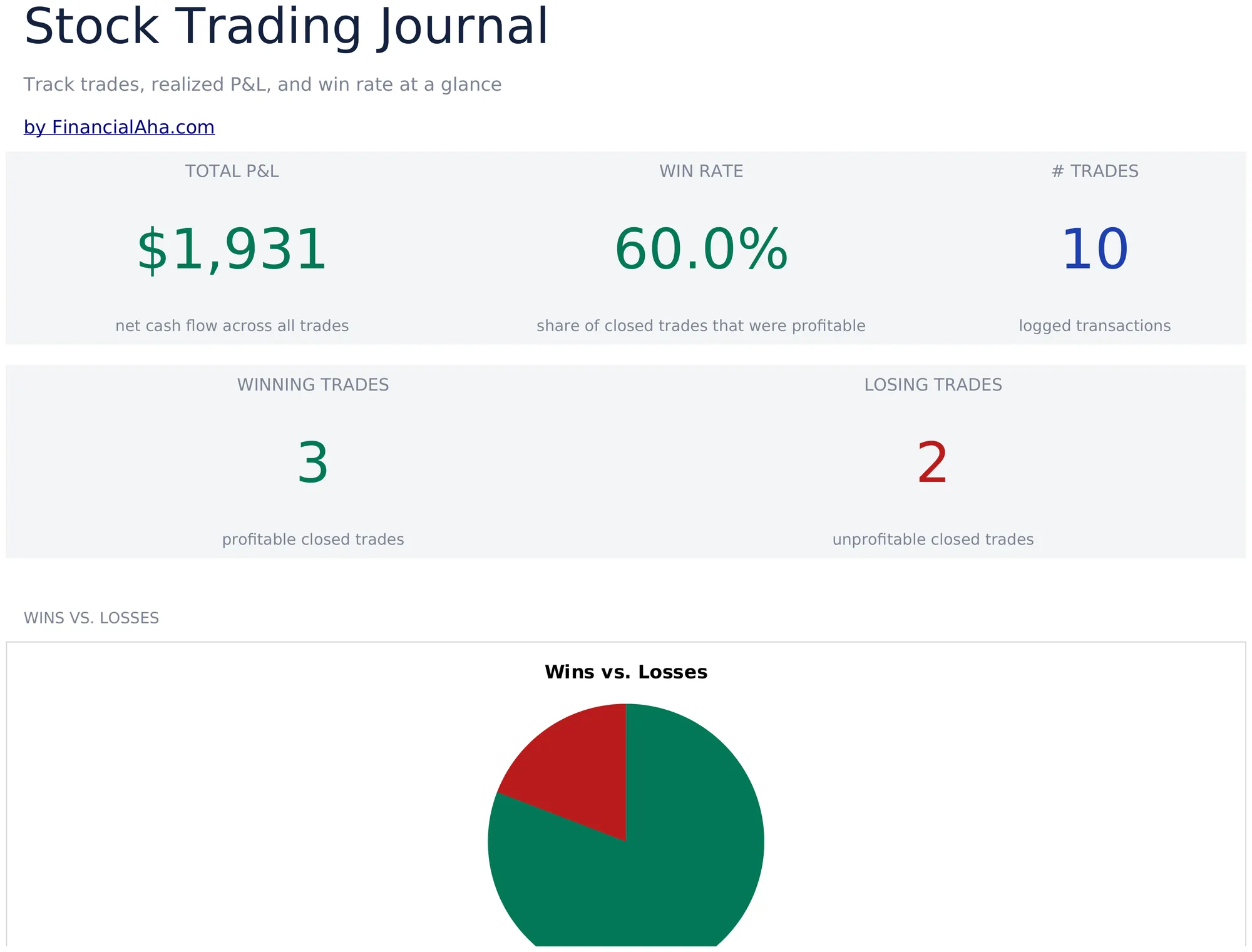Select the 60.0% win rate value
This screenshot has height=952, width=1252.
click(x=701, y=250)
